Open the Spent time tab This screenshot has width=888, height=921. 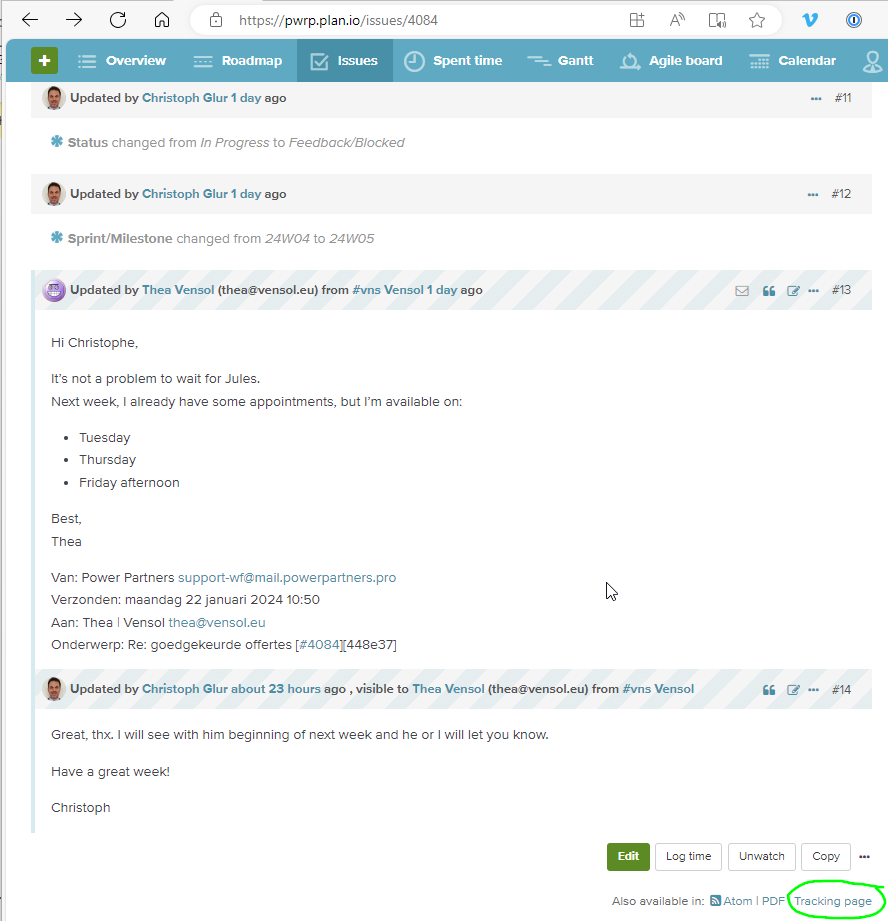(x=453, y=60)
